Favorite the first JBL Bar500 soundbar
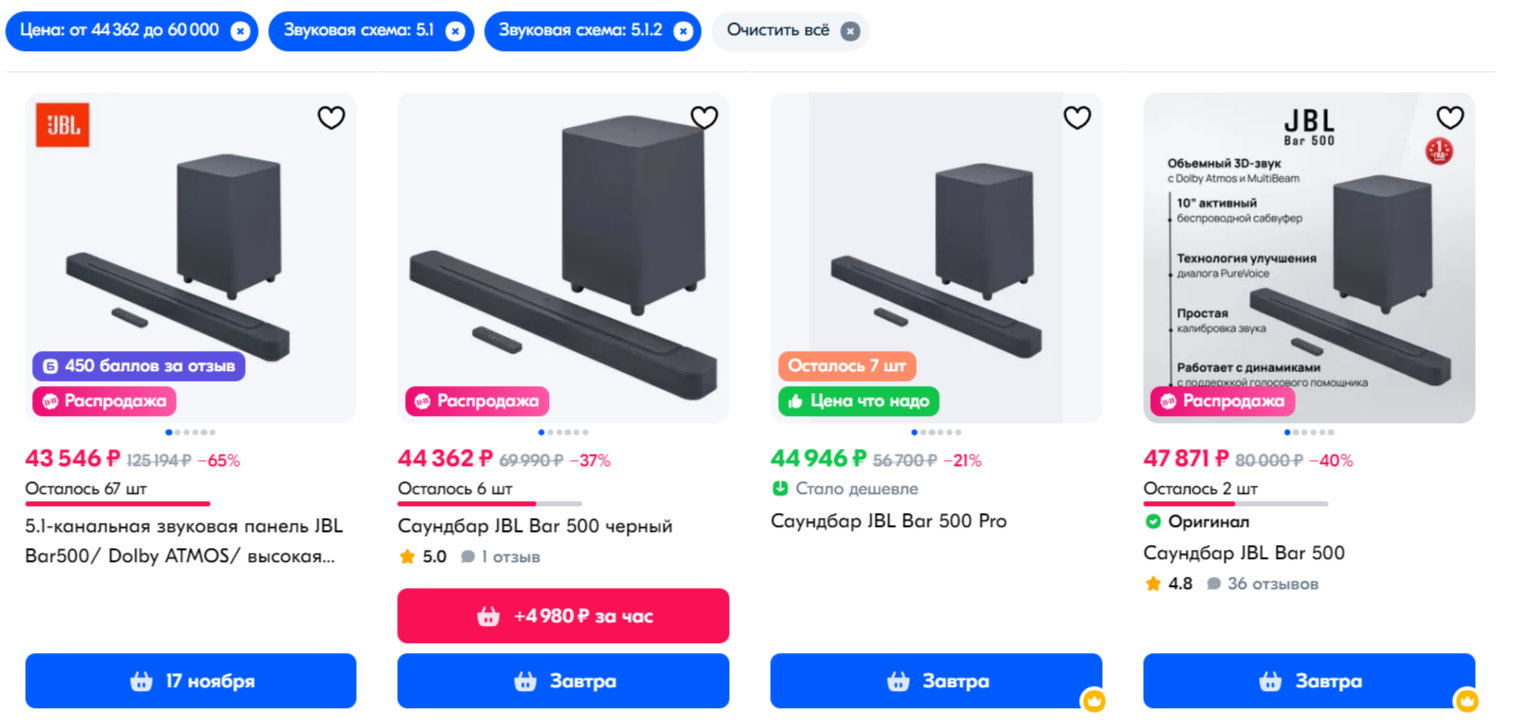This screenshot has width=1520, height=728. pyautogui.click(x=331, y=118)
